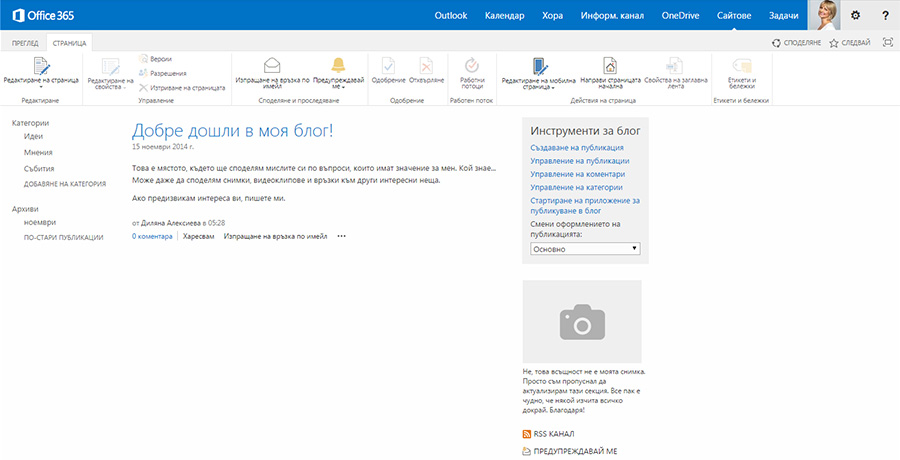Open the ноември archive

[40, 222]
